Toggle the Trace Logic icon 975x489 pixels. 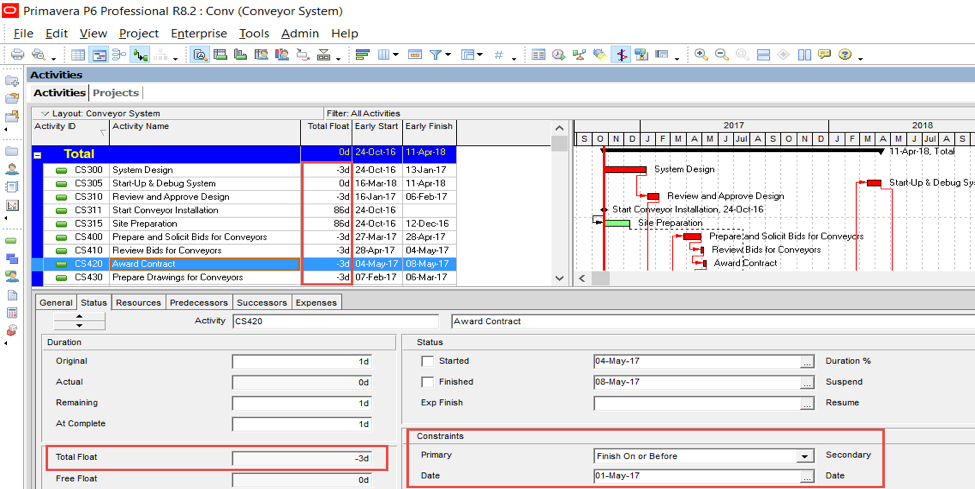pos(140,55)
